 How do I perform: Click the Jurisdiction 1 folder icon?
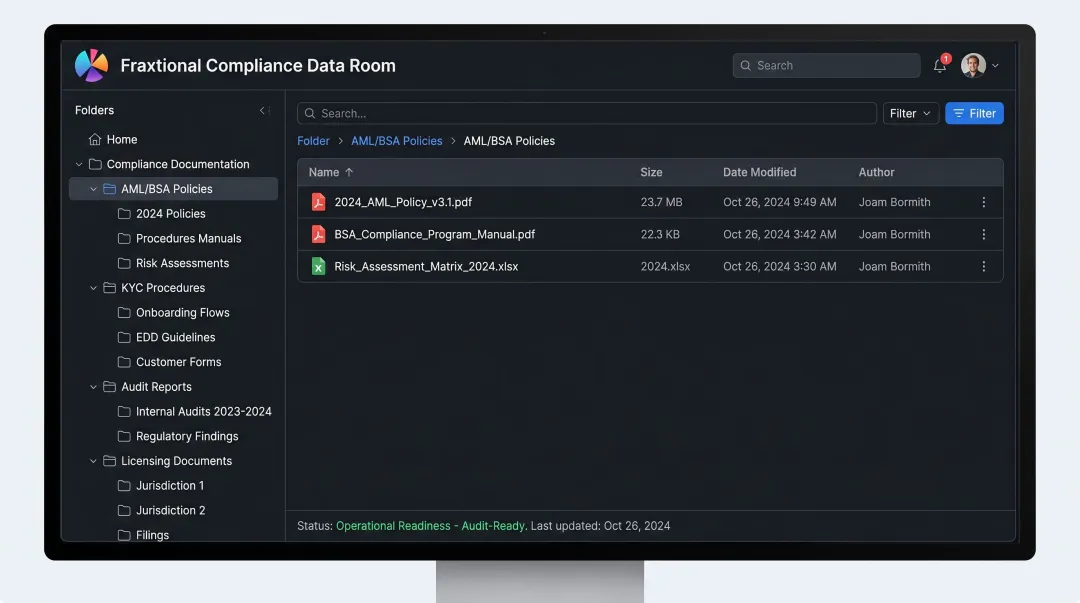(124, 486)
